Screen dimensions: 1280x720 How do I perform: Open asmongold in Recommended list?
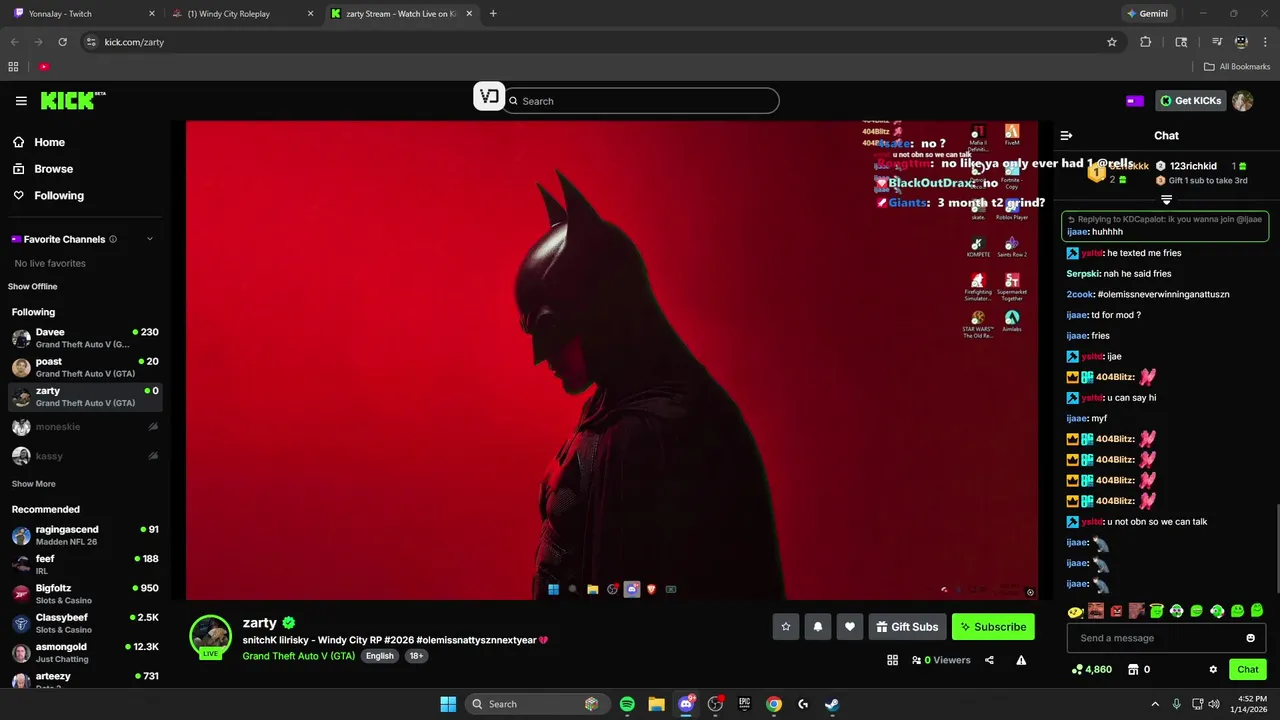(85, 652)
